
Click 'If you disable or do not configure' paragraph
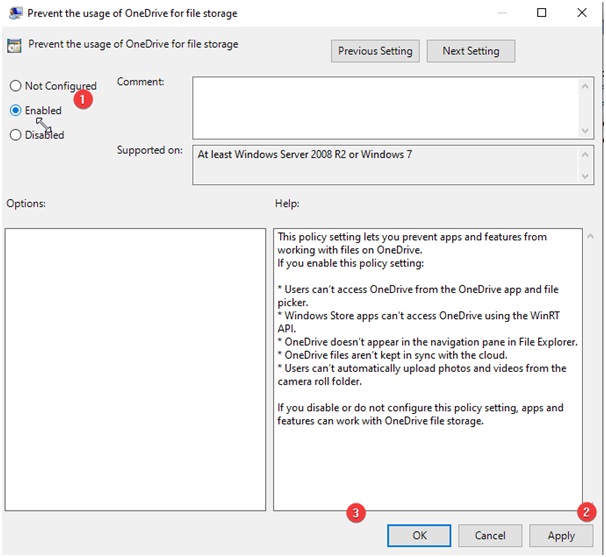click(x=420, y=414)
